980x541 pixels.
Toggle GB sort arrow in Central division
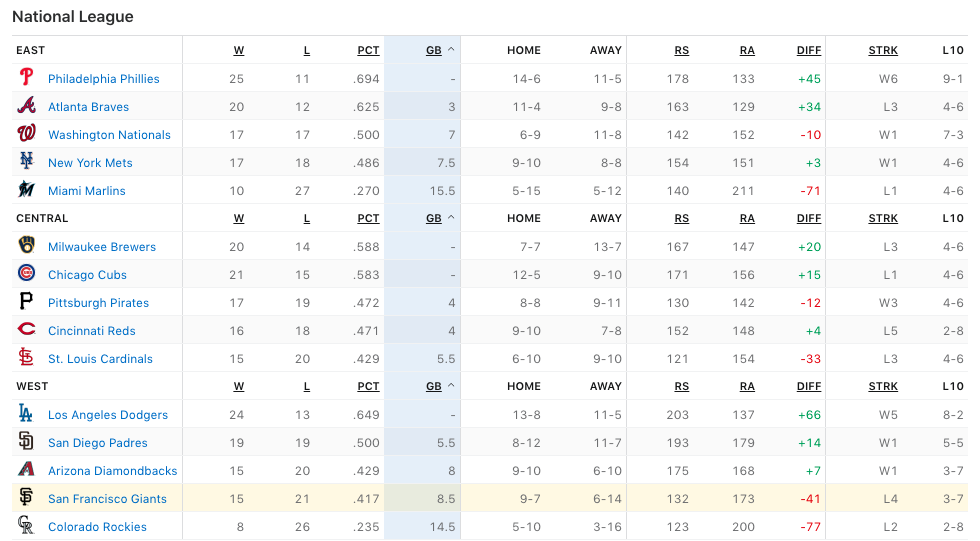coord(451,218)
